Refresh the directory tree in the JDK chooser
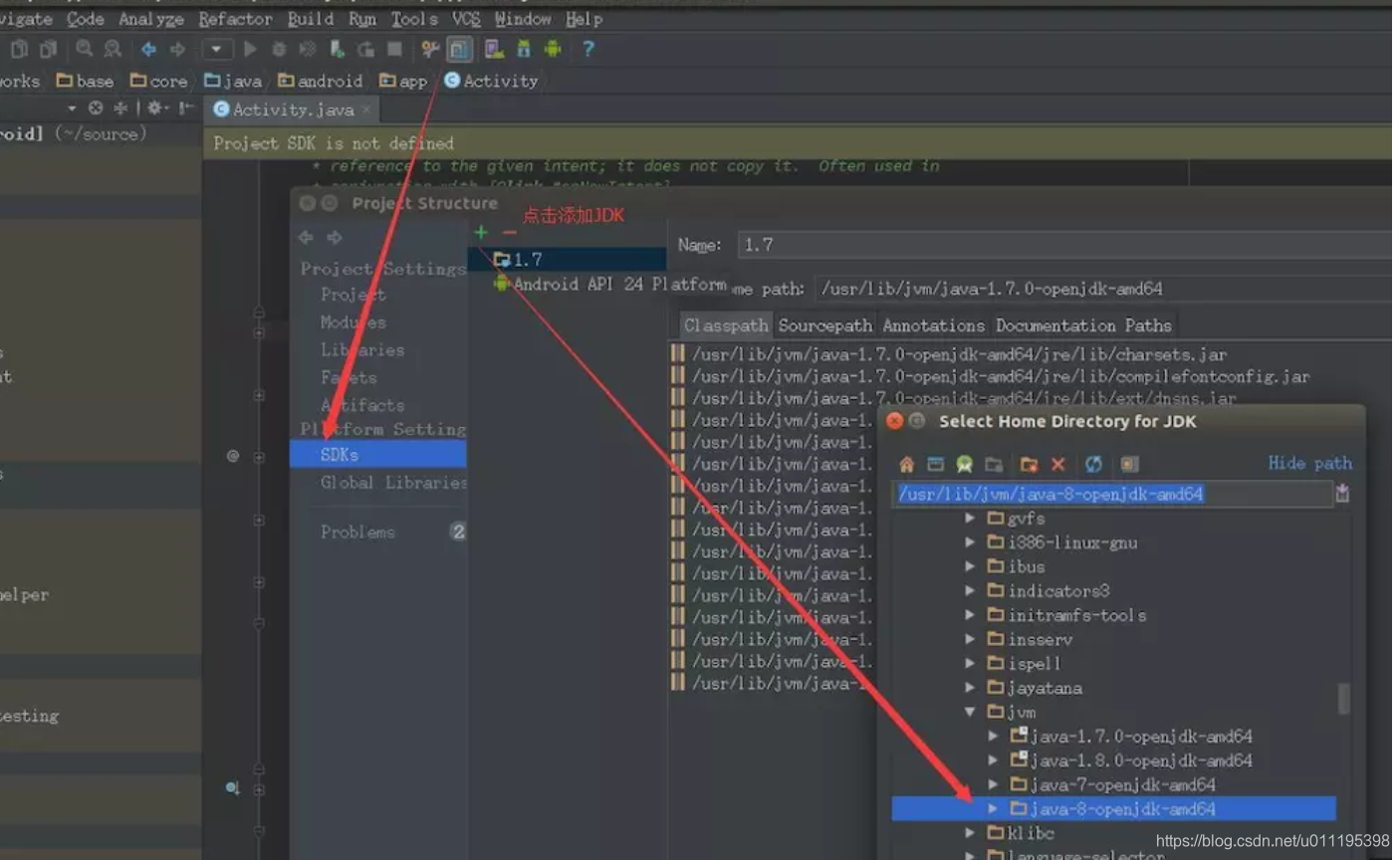Screen dimensions: 1400x860 pos(1093,464)
